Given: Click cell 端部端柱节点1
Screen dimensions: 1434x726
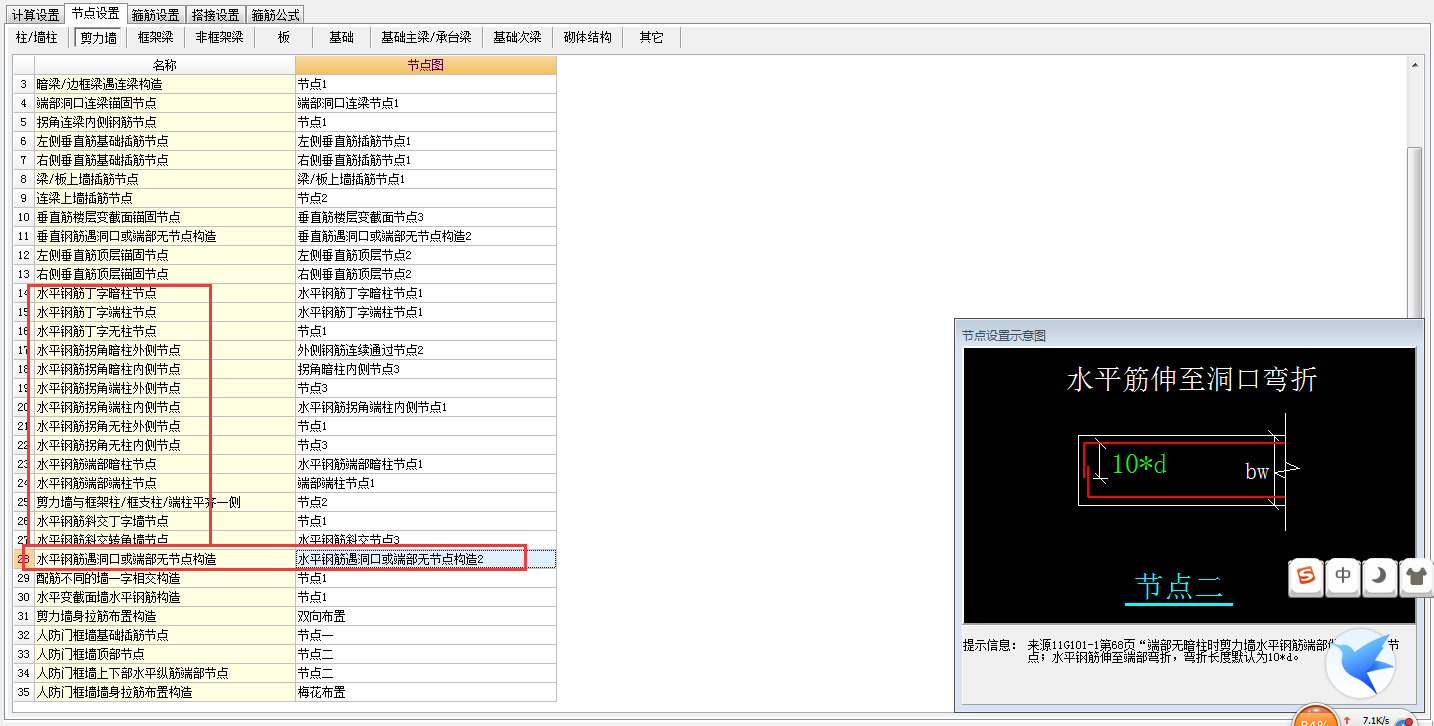Looking at the screenshot, I should coord(426,483).
